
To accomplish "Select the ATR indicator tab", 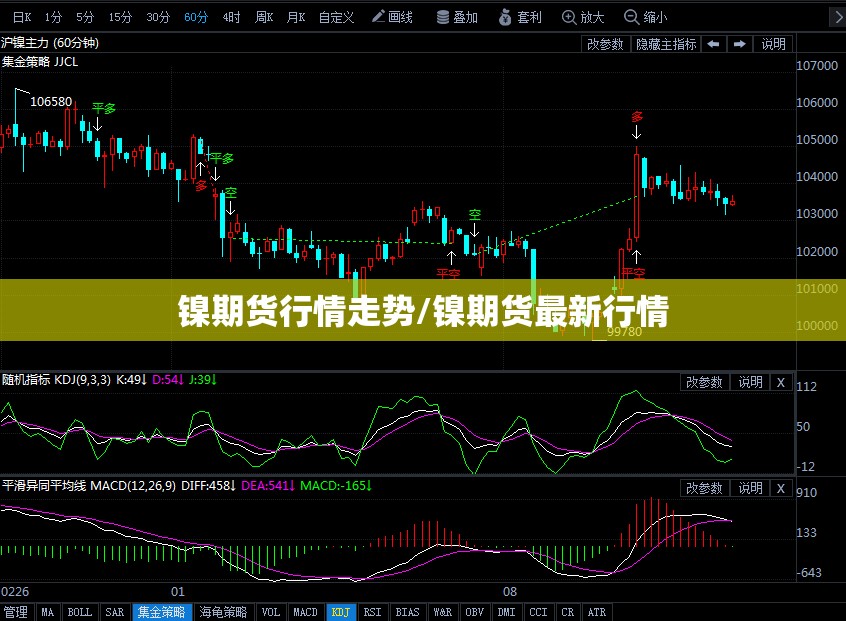I will 597,612.
